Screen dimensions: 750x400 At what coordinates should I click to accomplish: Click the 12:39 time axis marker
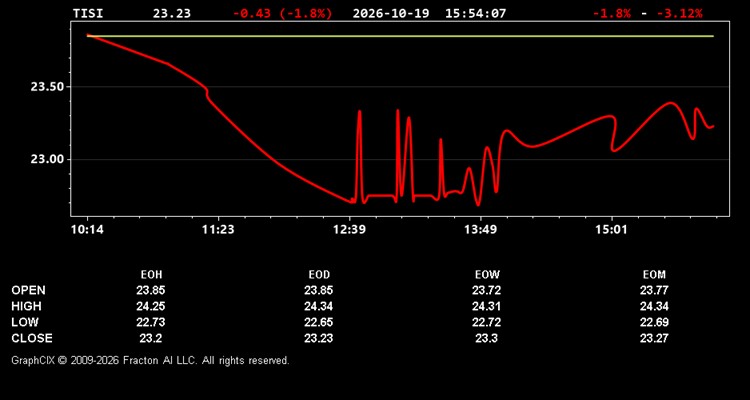pos(350,230)
